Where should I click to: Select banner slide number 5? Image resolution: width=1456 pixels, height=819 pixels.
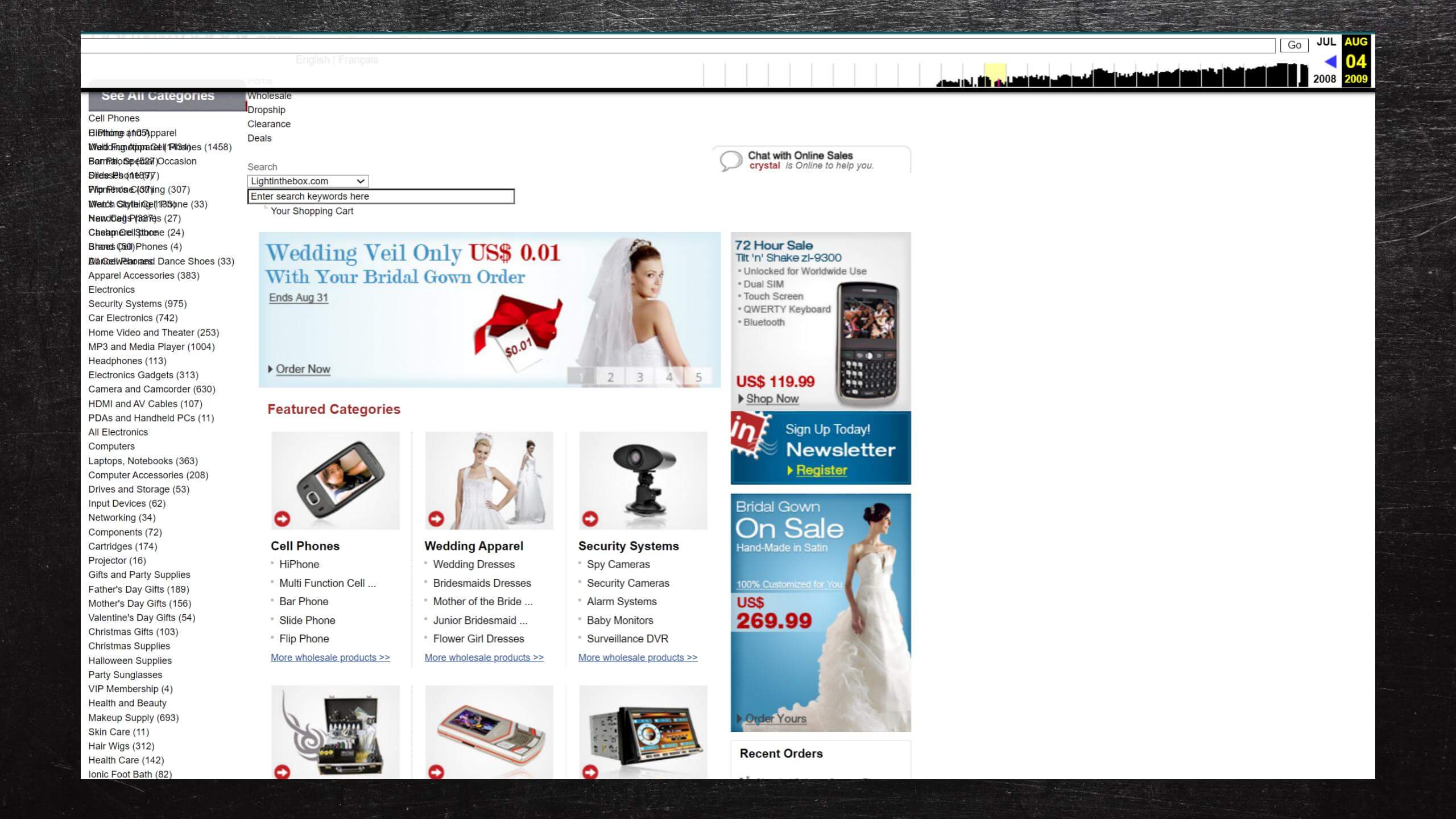click(698, 377)
